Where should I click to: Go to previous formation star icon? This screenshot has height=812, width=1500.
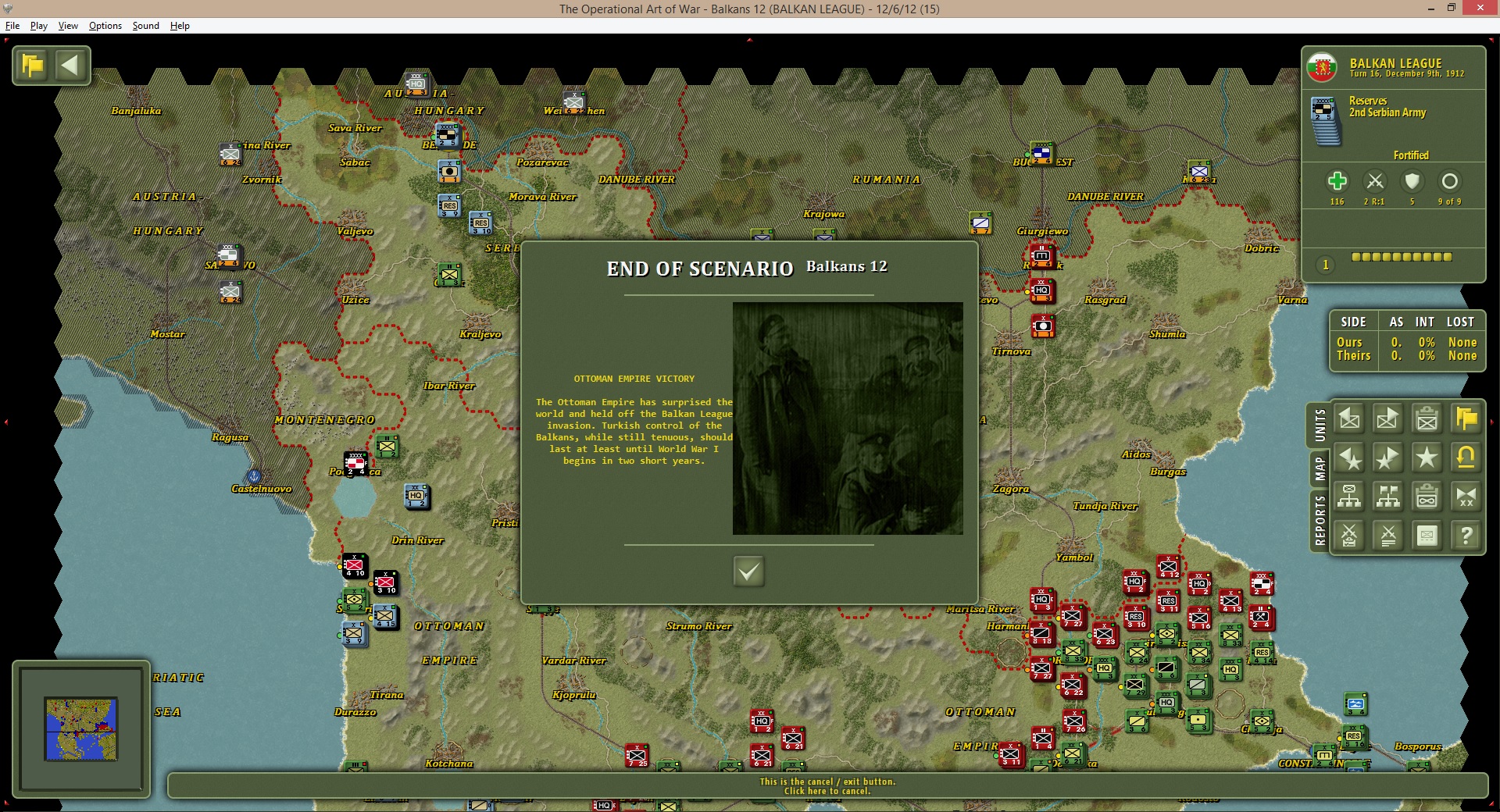click(1349, 458)
